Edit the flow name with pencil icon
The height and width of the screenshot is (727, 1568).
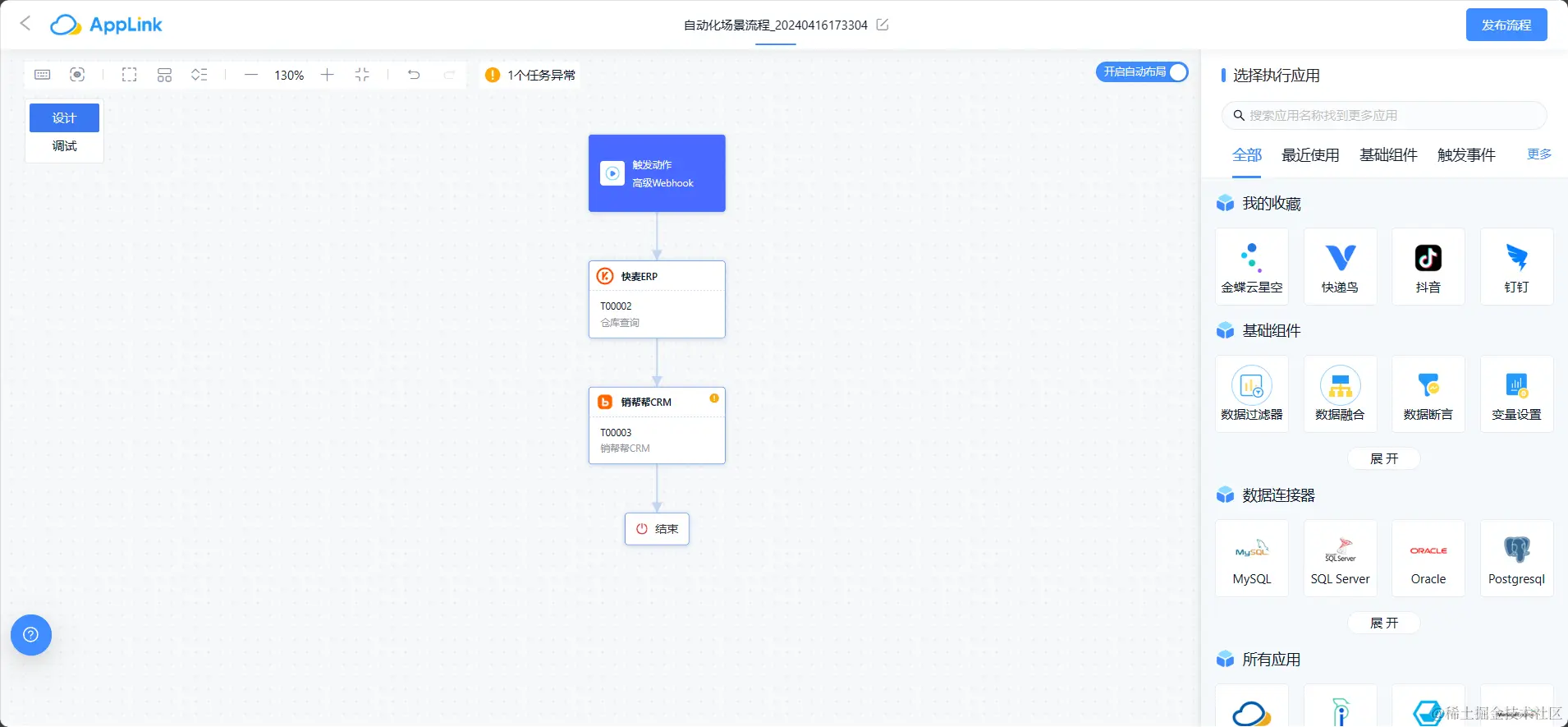883,25
